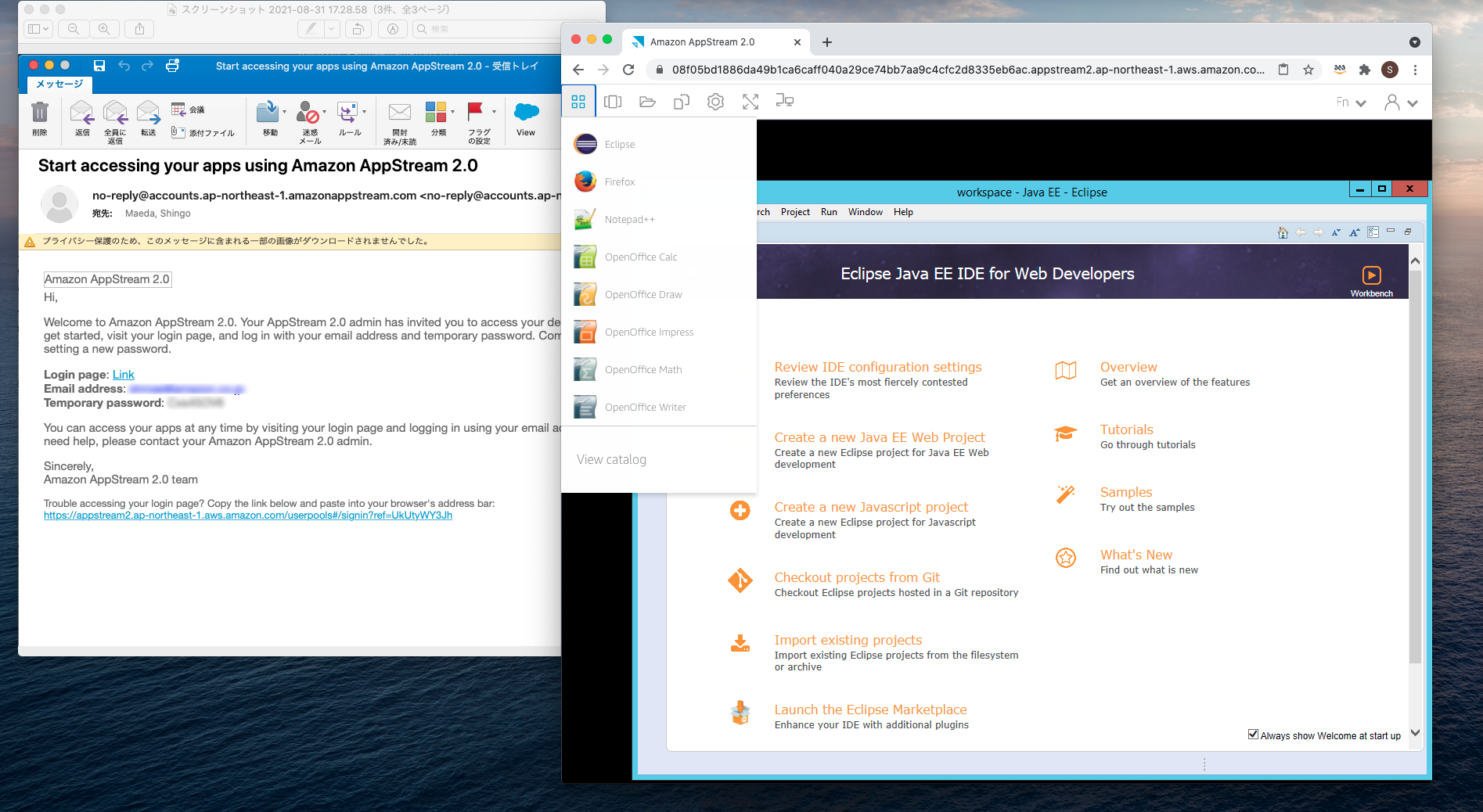1483x812 pixels.
Task: Click the AppStream clipboard copy icon
Action: [x=682, y=102]
